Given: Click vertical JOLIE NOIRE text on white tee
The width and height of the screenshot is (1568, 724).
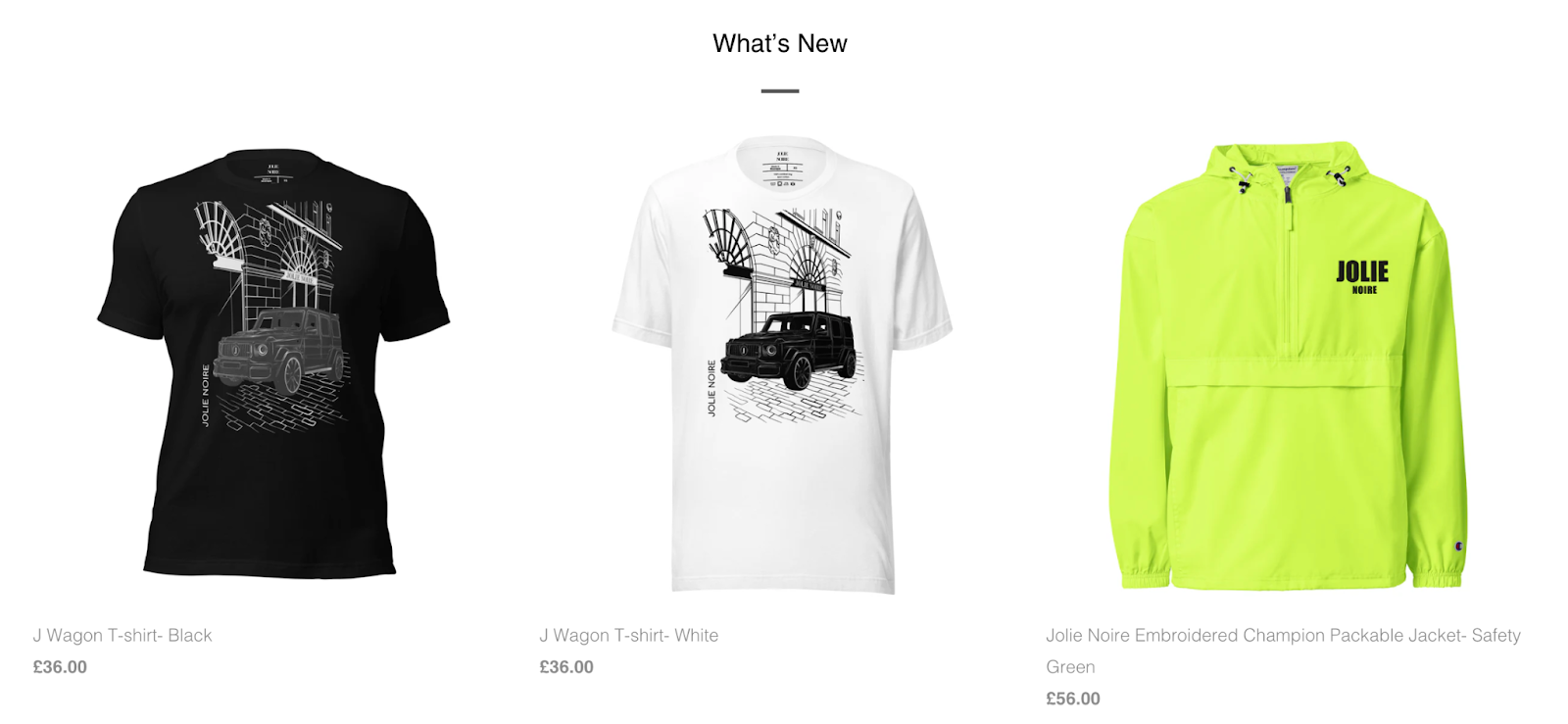Looking at the screenshot, I should coord(712,388).
